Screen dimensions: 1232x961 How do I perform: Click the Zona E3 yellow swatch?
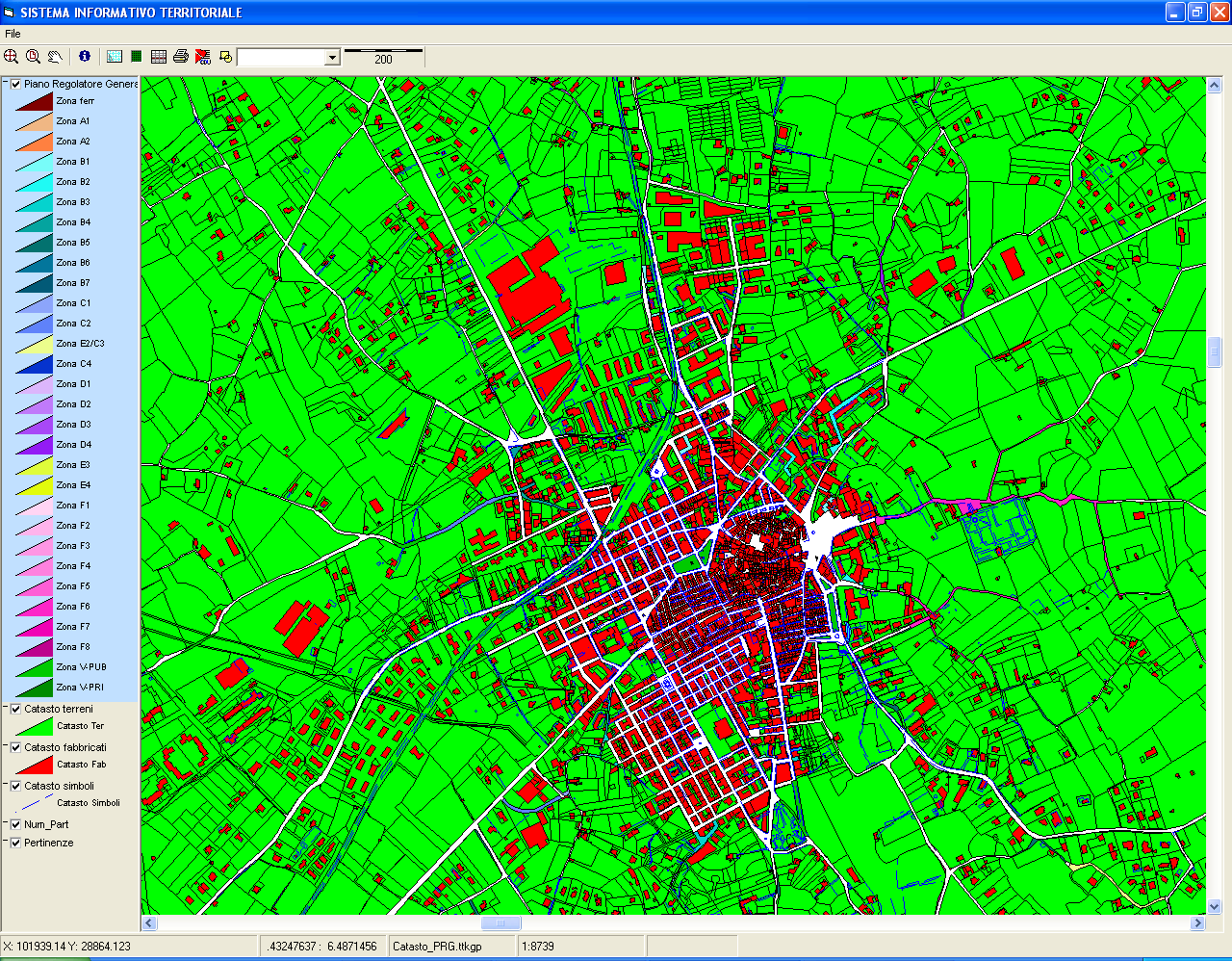coord(34,465)
